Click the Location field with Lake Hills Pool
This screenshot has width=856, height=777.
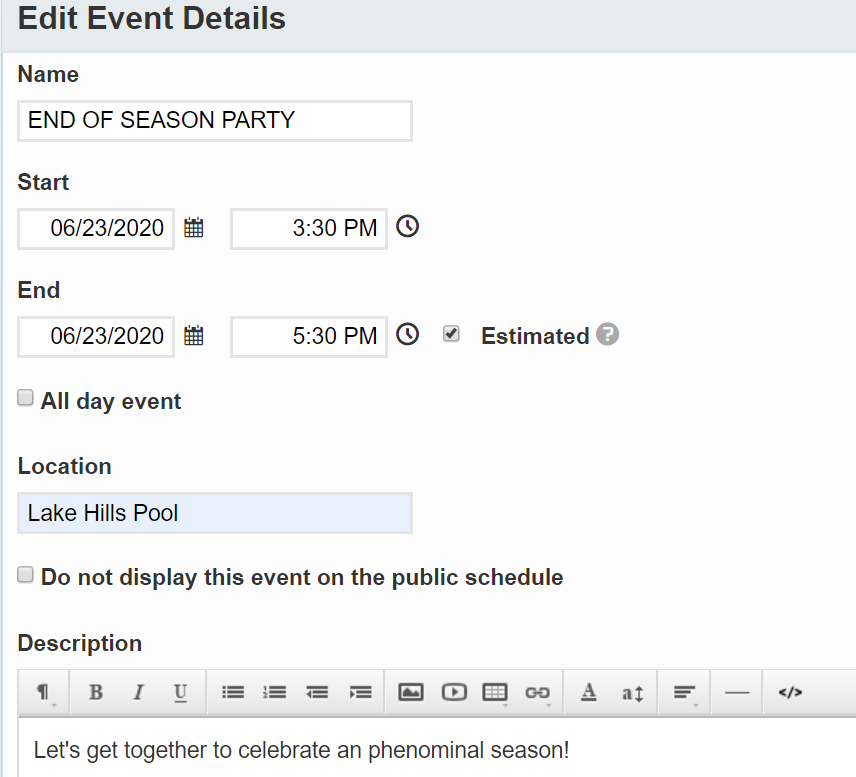(x=215, y=513)
